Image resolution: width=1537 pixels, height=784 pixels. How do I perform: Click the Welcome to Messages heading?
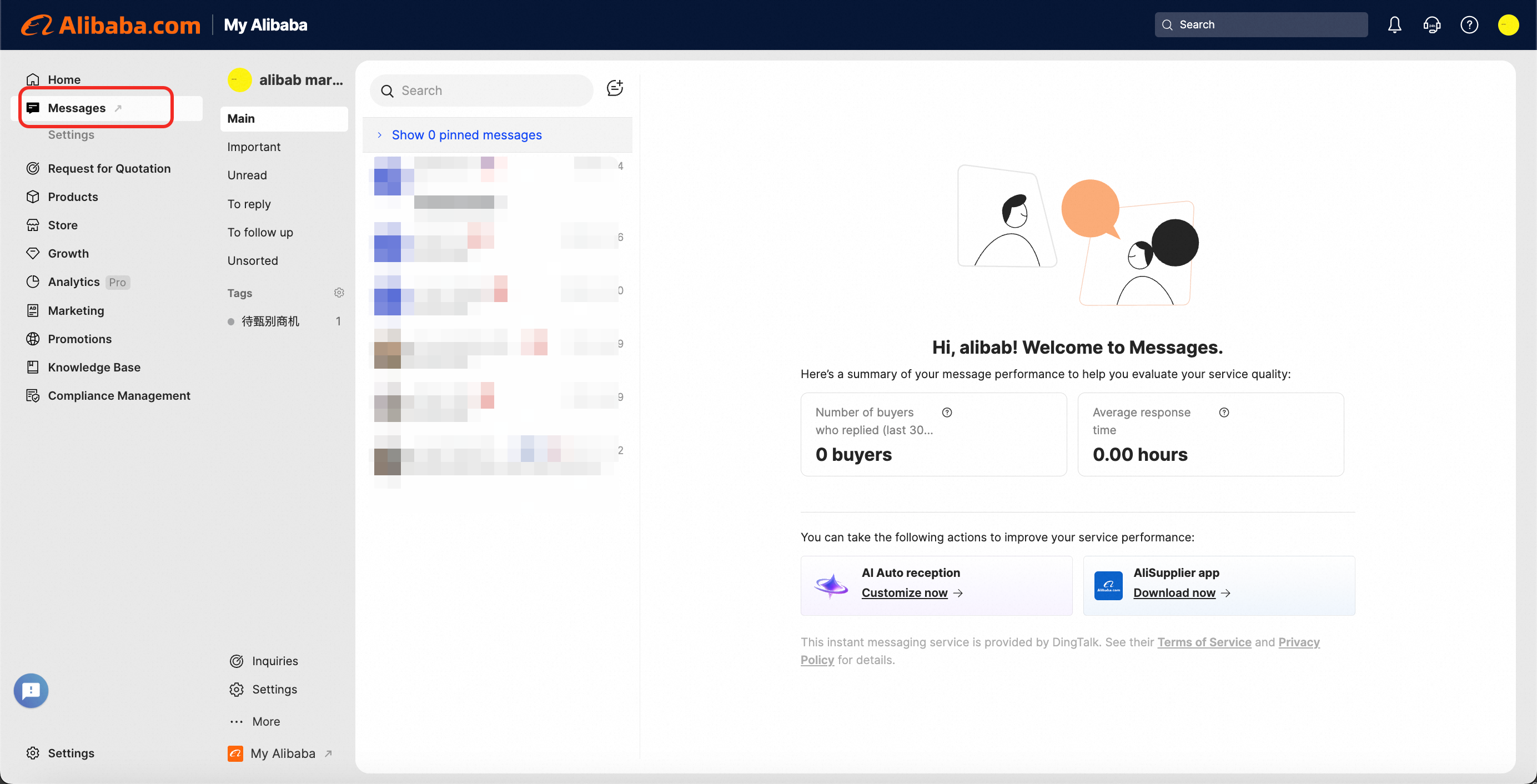click(1078, 347)
